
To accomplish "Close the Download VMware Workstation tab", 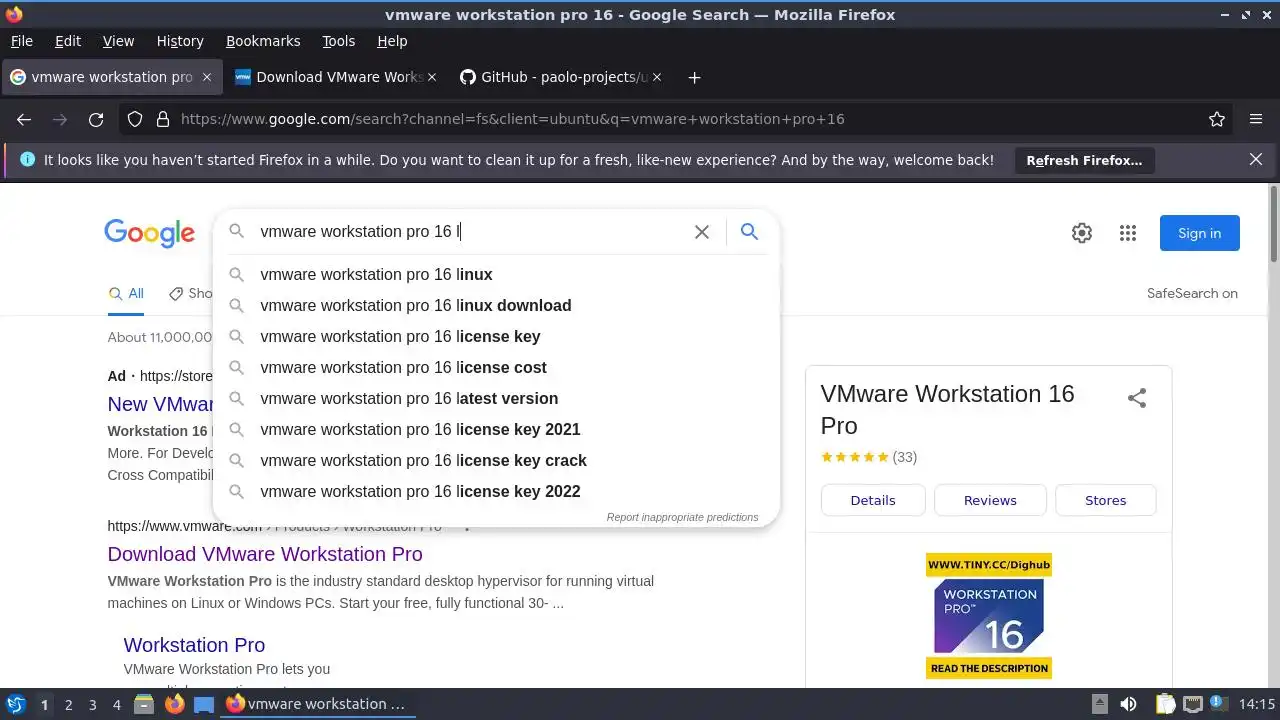I will (432, 77).
